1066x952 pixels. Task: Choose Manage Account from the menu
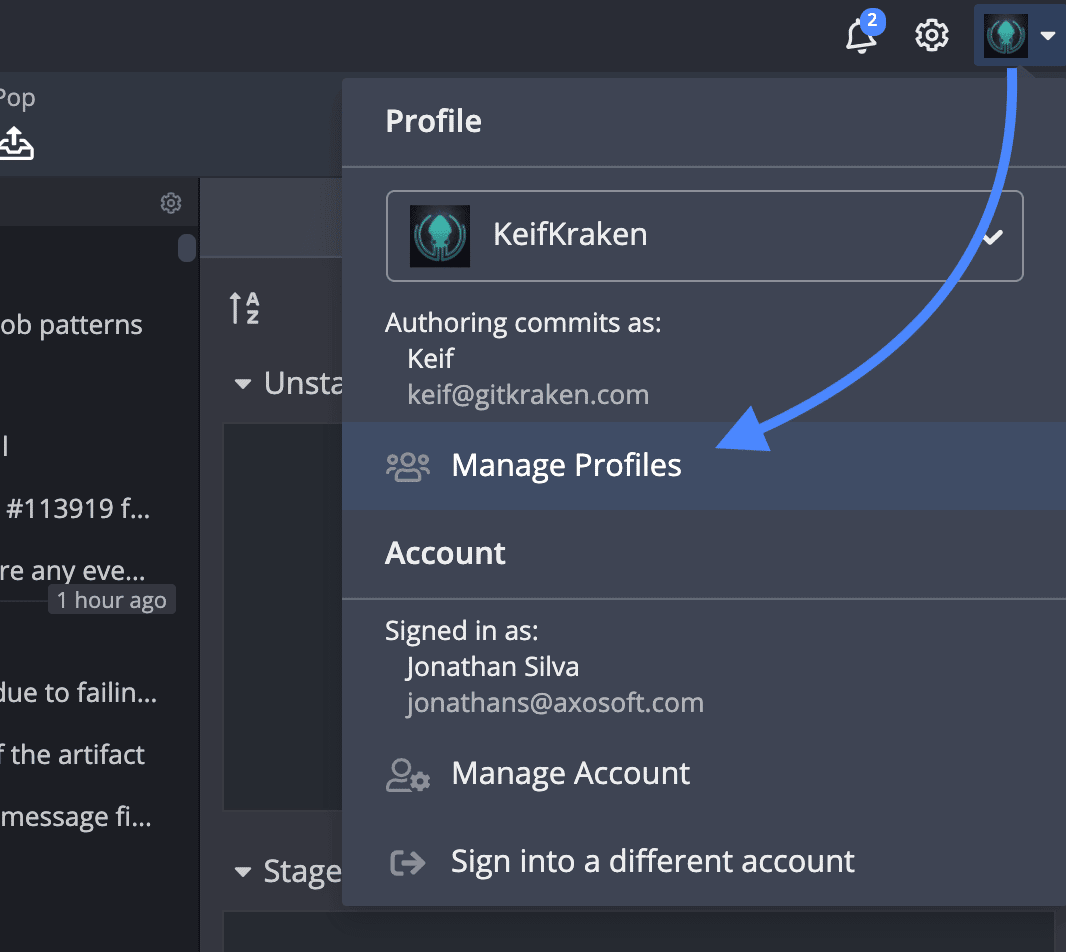tap(570, 774)
